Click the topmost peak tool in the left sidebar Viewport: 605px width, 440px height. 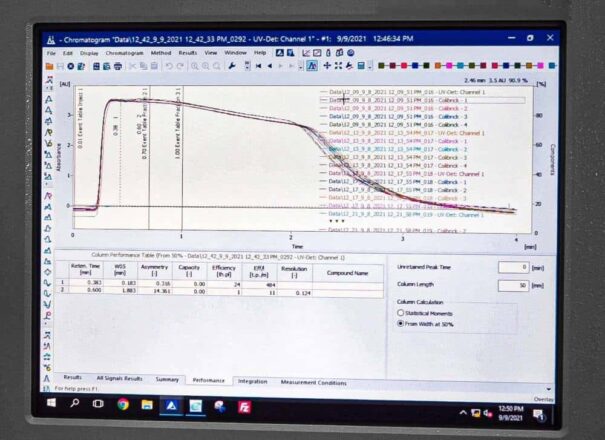tap(49, 80)
